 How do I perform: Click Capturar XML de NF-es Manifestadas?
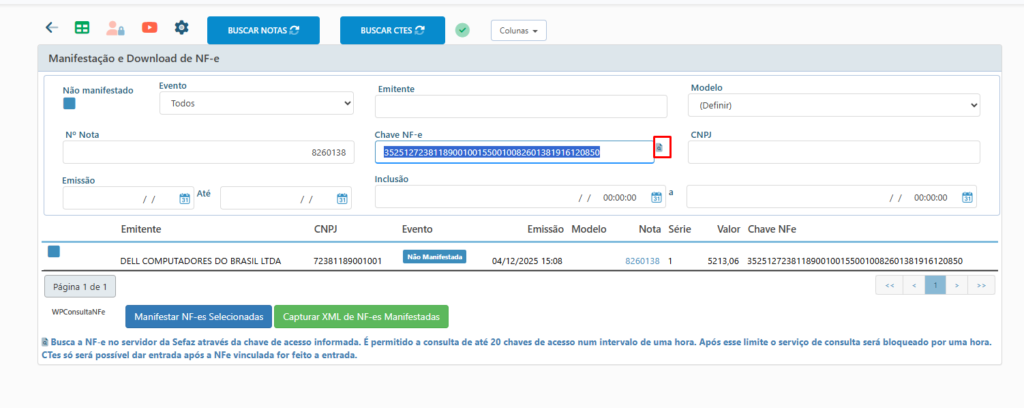(x=361, y=317)
